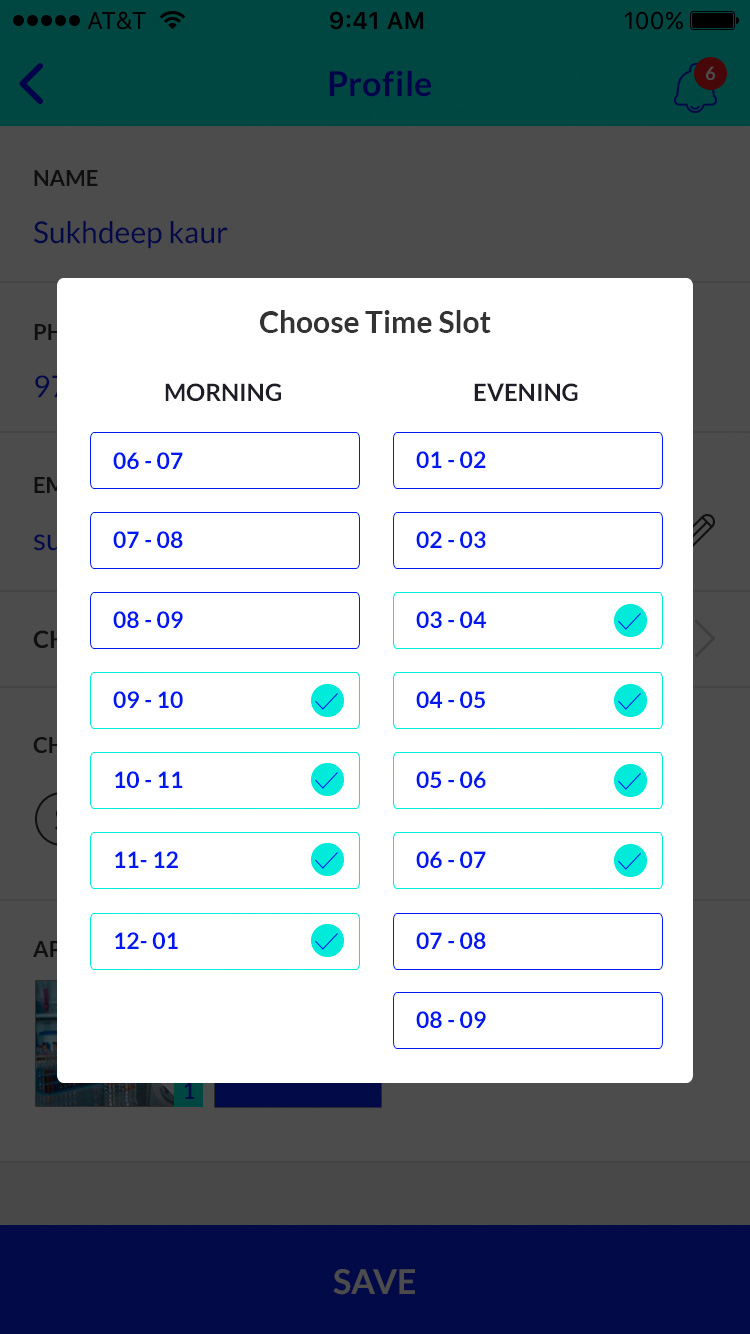750x1334 pixels.
Task: Click the pencil edit icon
Action: pos(704,529)
